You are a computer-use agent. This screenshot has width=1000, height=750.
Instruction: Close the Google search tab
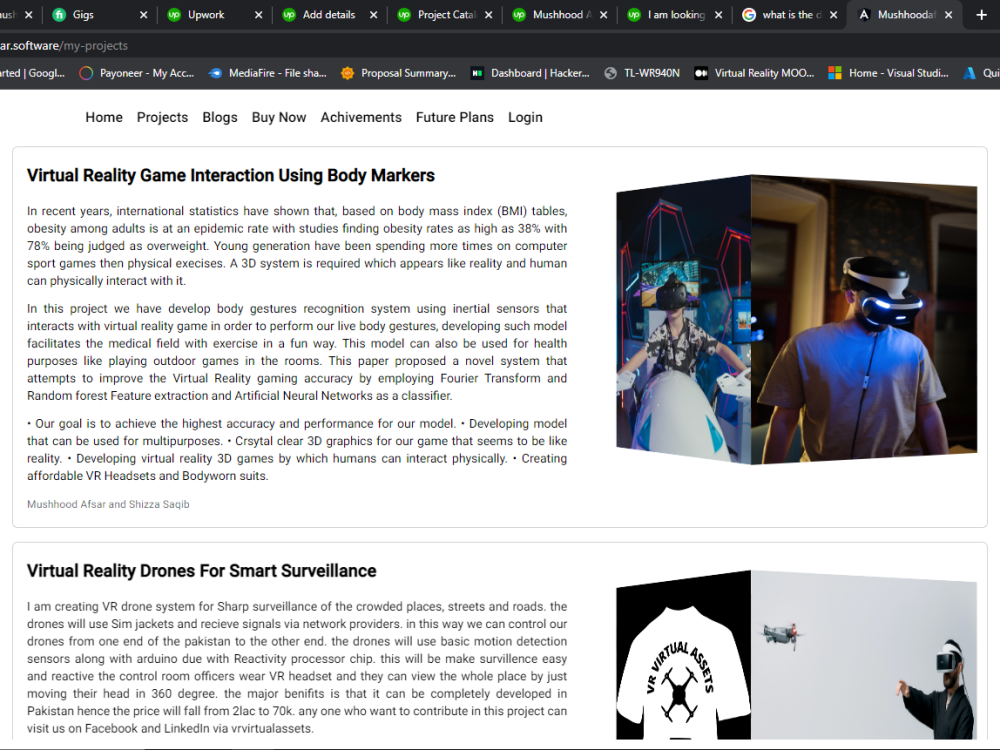tap(834, 15)
